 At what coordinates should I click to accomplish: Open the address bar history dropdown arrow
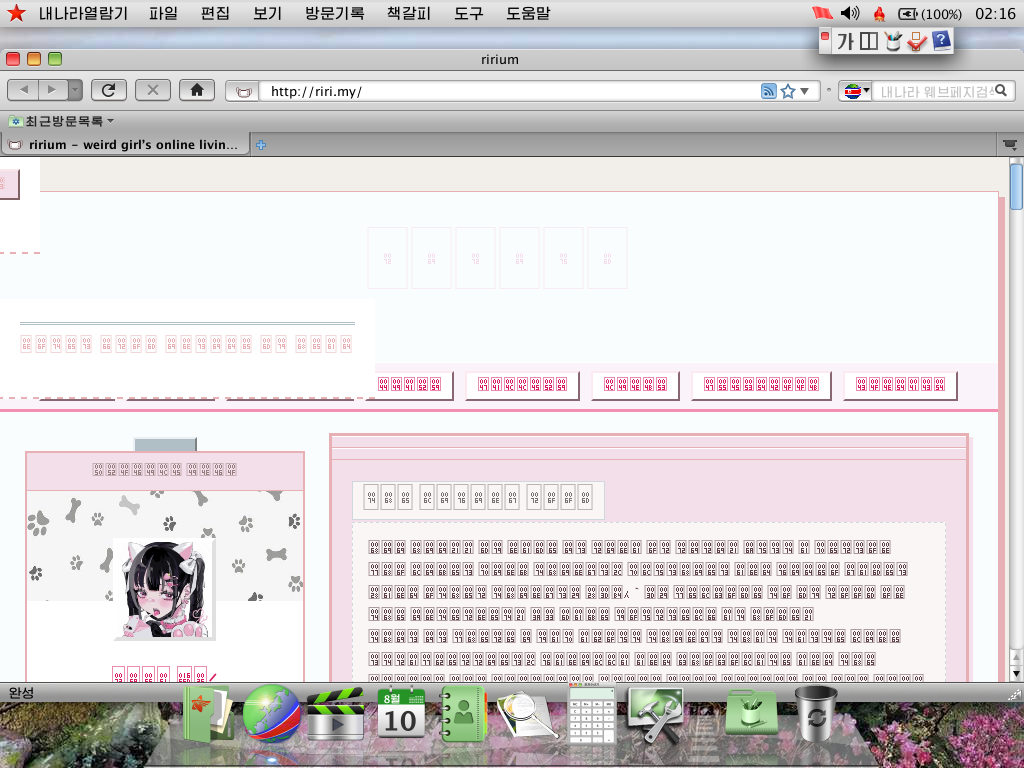point(805,91)
